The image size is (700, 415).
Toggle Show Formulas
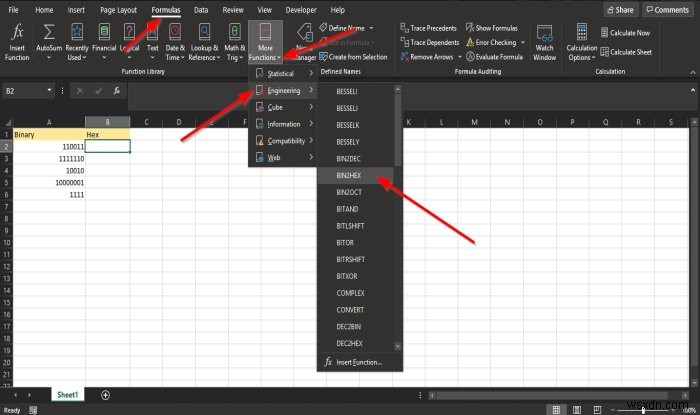pyautogui.click(x=492, y=28)
